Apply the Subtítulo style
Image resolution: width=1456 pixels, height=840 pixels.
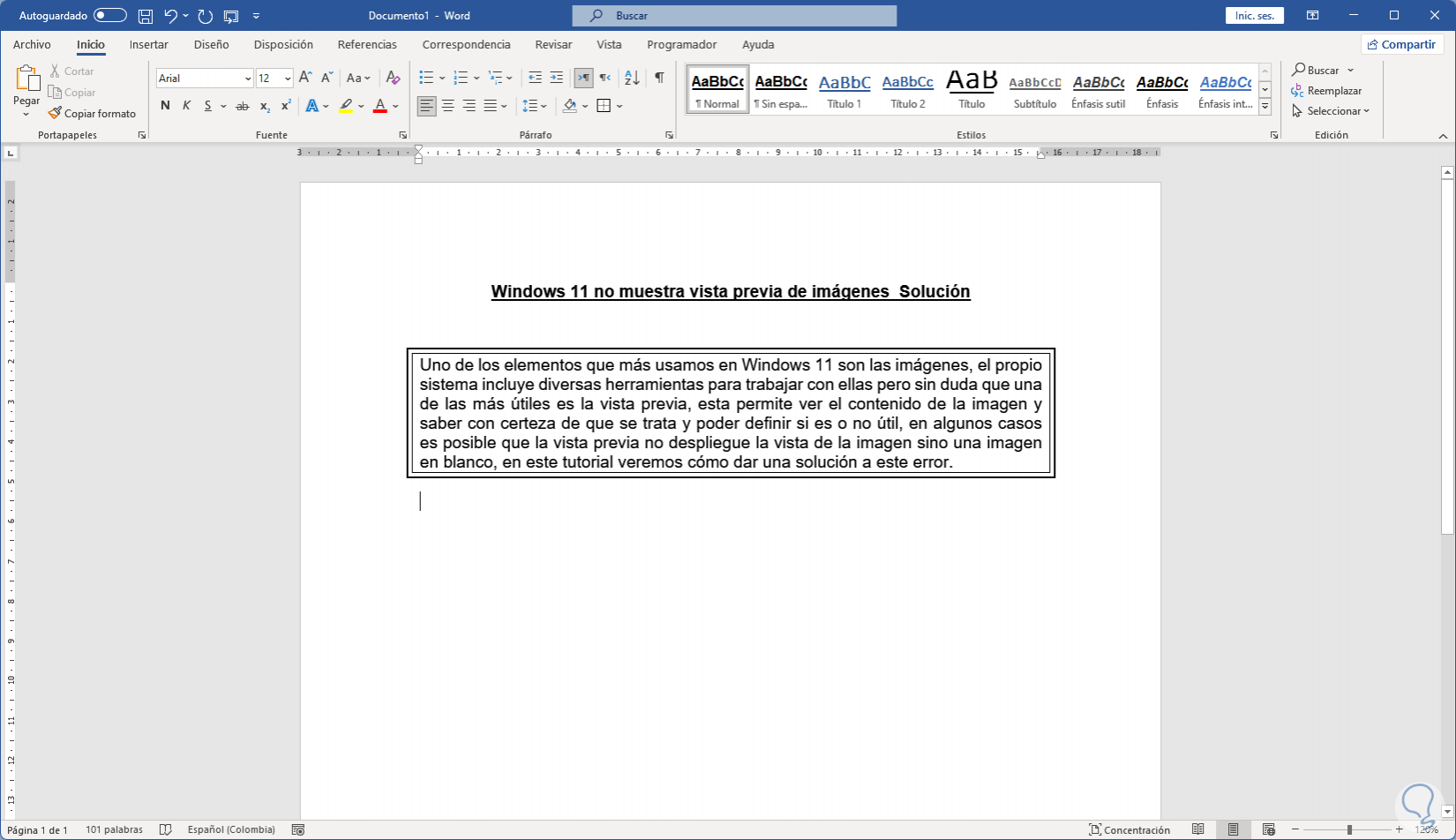(1035, 90)
